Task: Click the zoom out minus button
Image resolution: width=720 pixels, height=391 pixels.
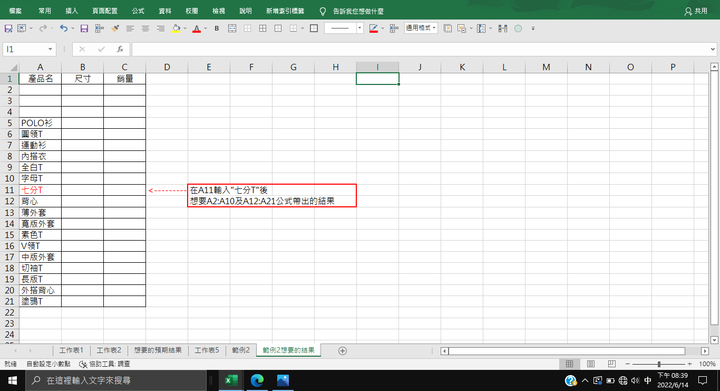Action: [x=628, y=364]
